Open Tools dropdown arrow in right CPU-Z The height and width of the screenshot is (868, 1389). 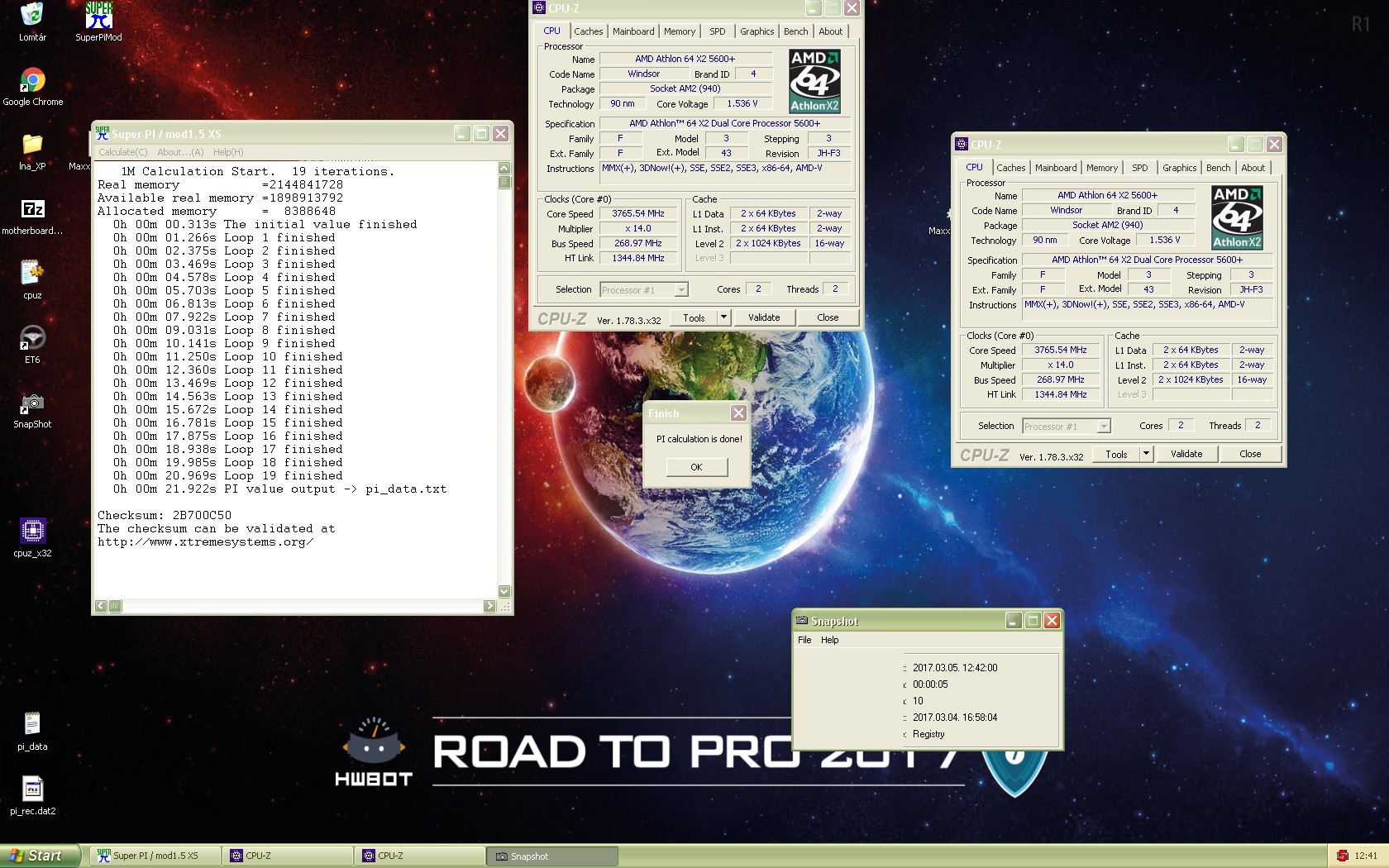click(x=1146, y=454)
